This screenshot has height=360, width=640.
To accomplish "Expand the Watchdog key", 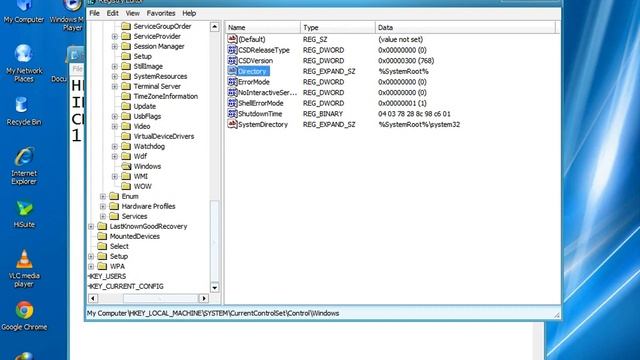I will click(x=115, y=147).
